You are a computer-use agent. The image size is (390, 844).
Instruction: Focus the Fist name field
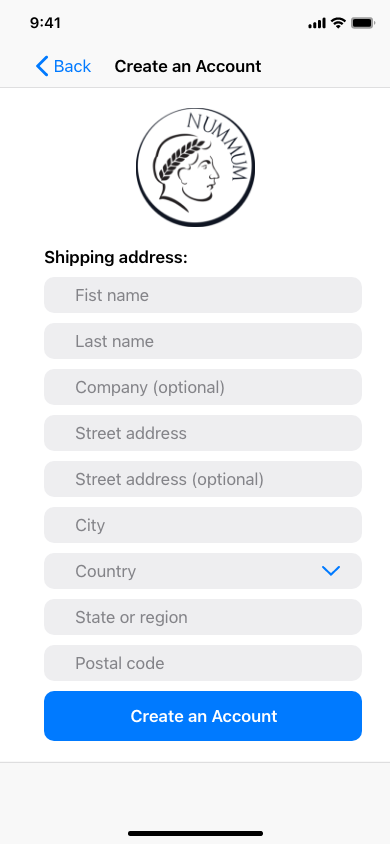[203, 295]
